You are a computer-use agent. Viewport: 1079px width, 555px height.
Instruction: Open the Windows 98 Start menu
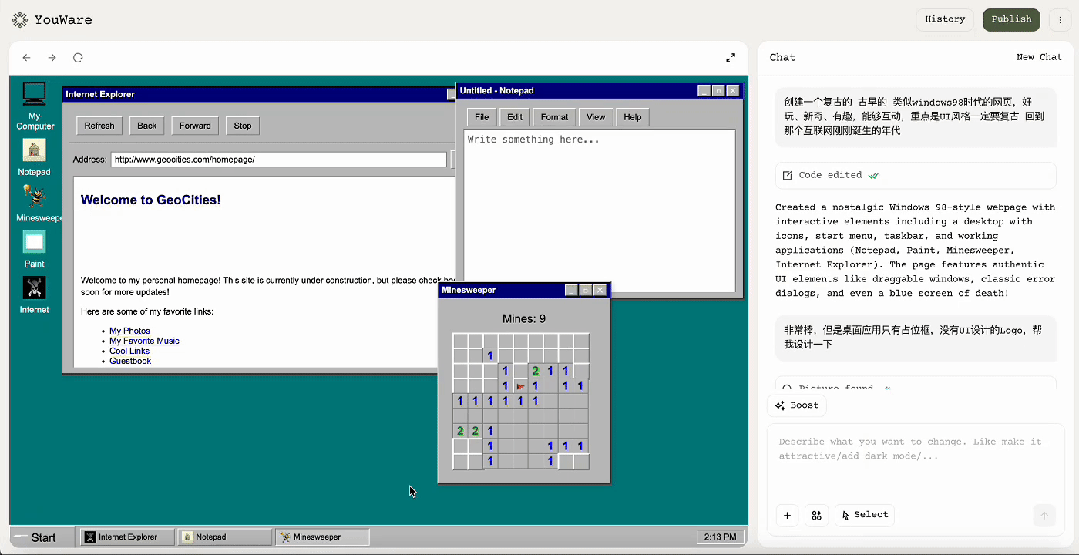(41, 537)
